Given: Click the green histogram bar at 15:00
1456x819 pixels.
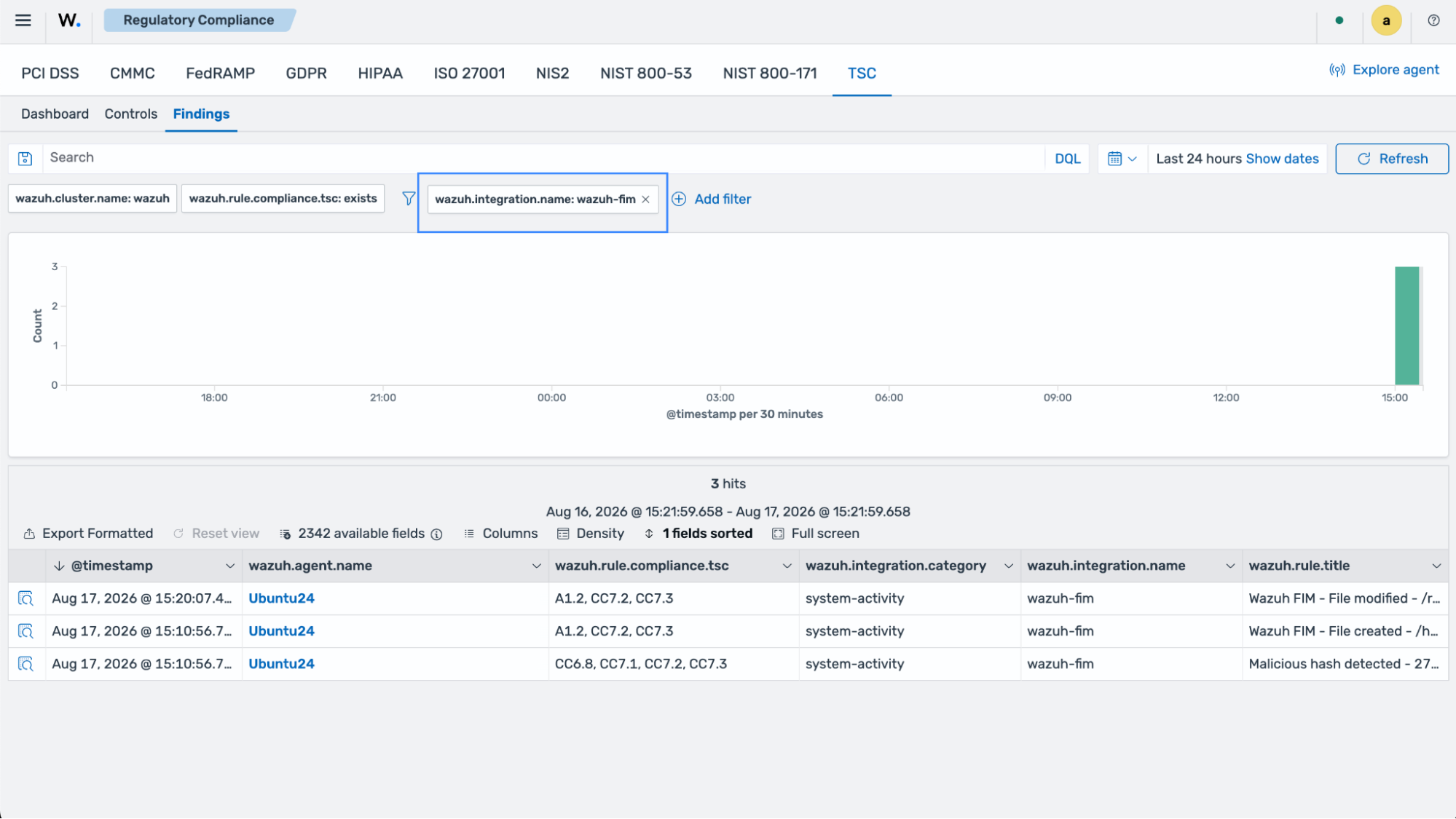Looking at the screenshot, I should [x=1407, y=325].
